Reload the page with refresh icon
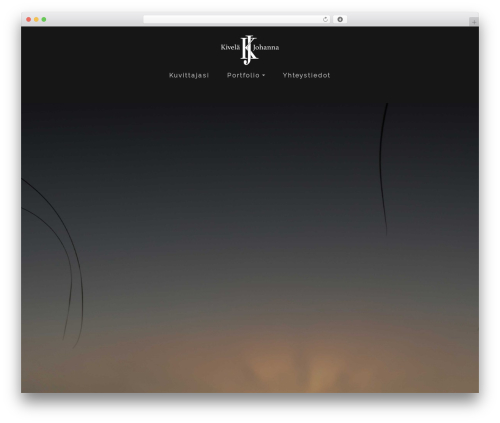The height and width of the screenshot is (423, 500). (325, 19)
